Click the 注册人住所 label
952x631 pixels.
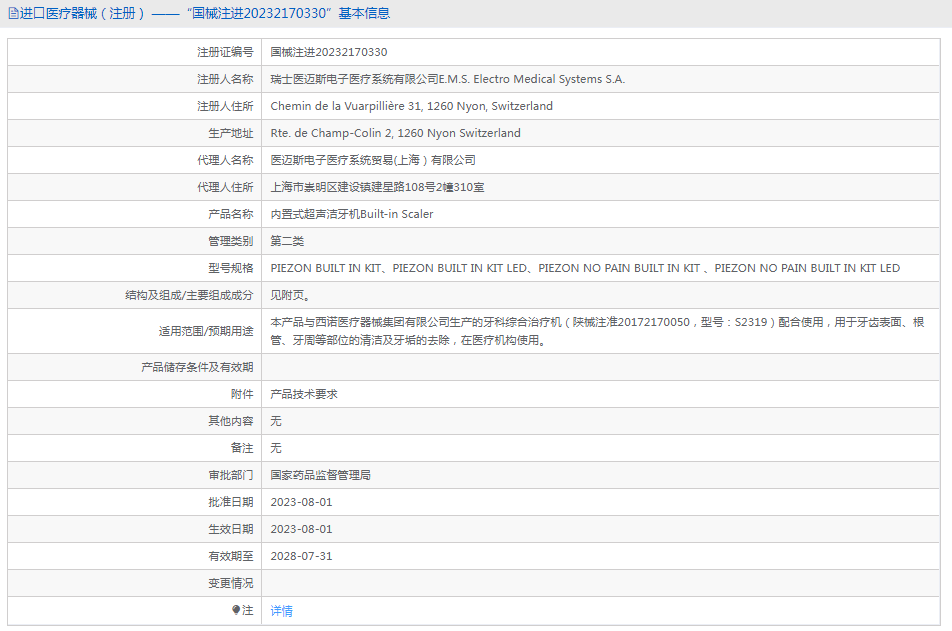click(225, 106)
